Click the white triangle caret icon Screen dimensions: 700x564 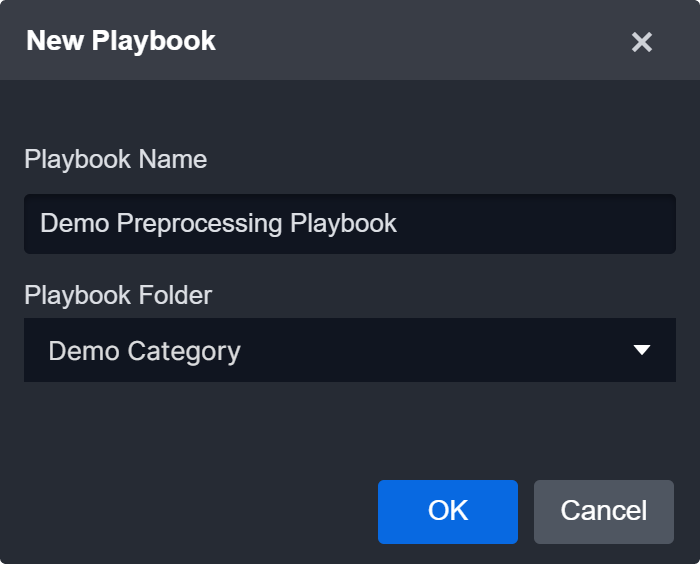click(x=642, y=350)
